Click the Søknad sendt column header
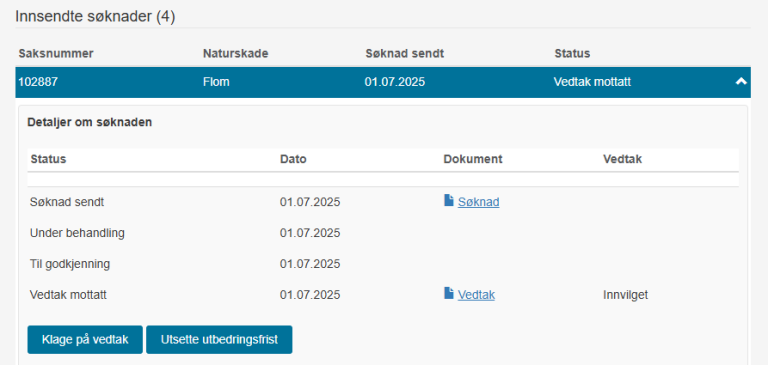Image resolution: width=768 pixels, height=365 pixels. 405,53
